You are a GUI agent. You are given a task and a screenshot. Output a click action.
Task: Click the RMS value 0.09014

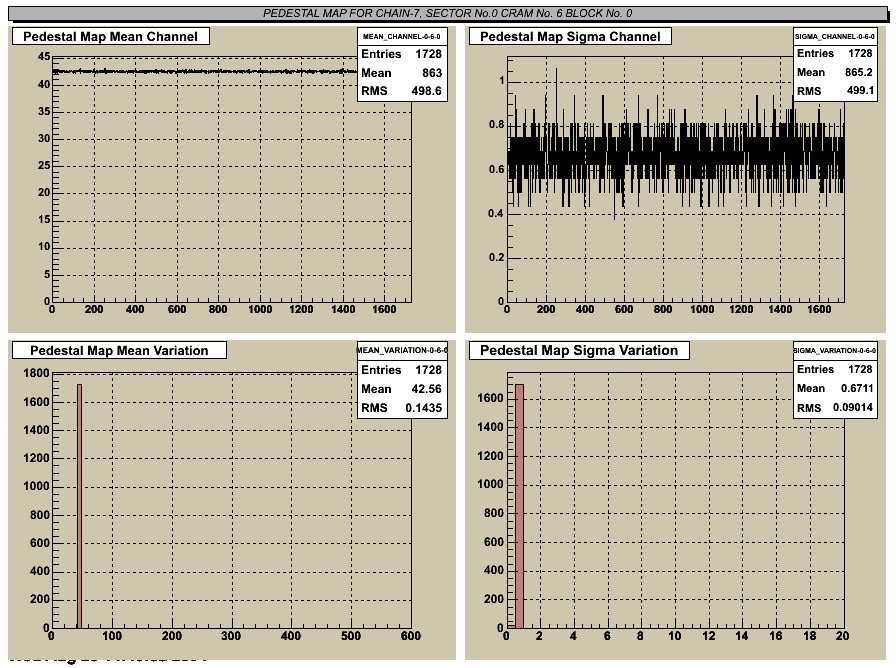tap(853, 407)
